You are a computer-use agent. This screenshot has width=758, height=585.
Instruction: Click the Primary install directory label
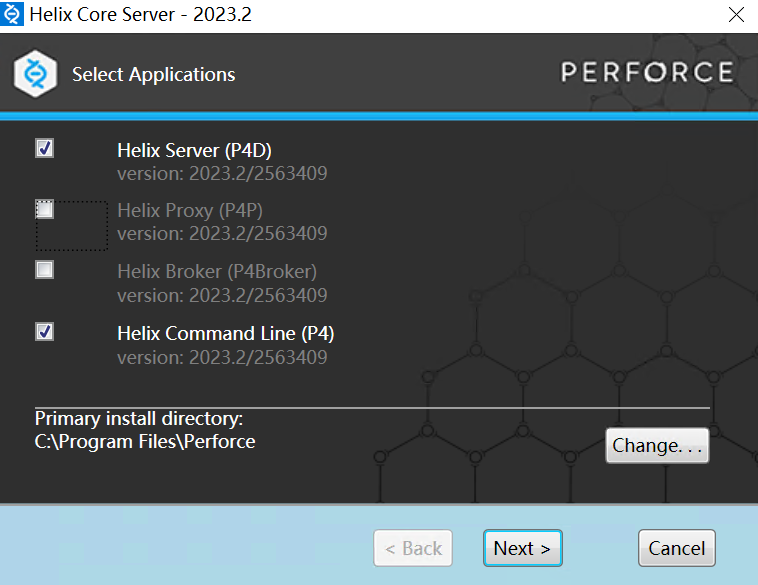click(x=139, y=419)
